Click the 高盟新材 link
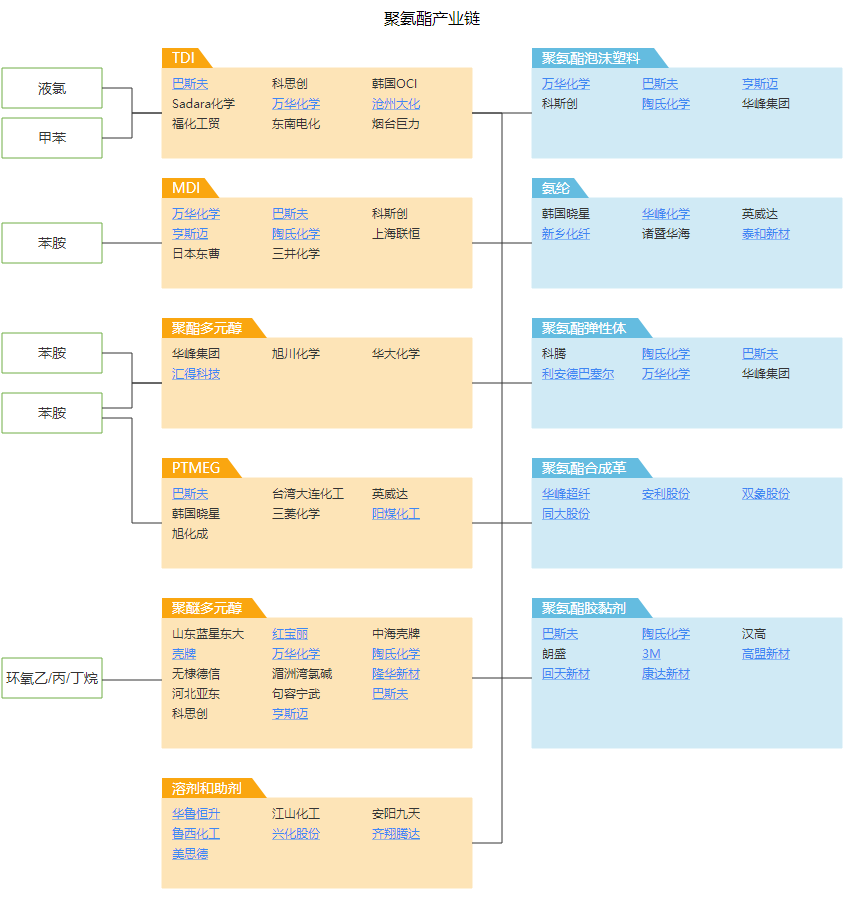This screenshot has width=849, height=897. click(x=765, y=653)
